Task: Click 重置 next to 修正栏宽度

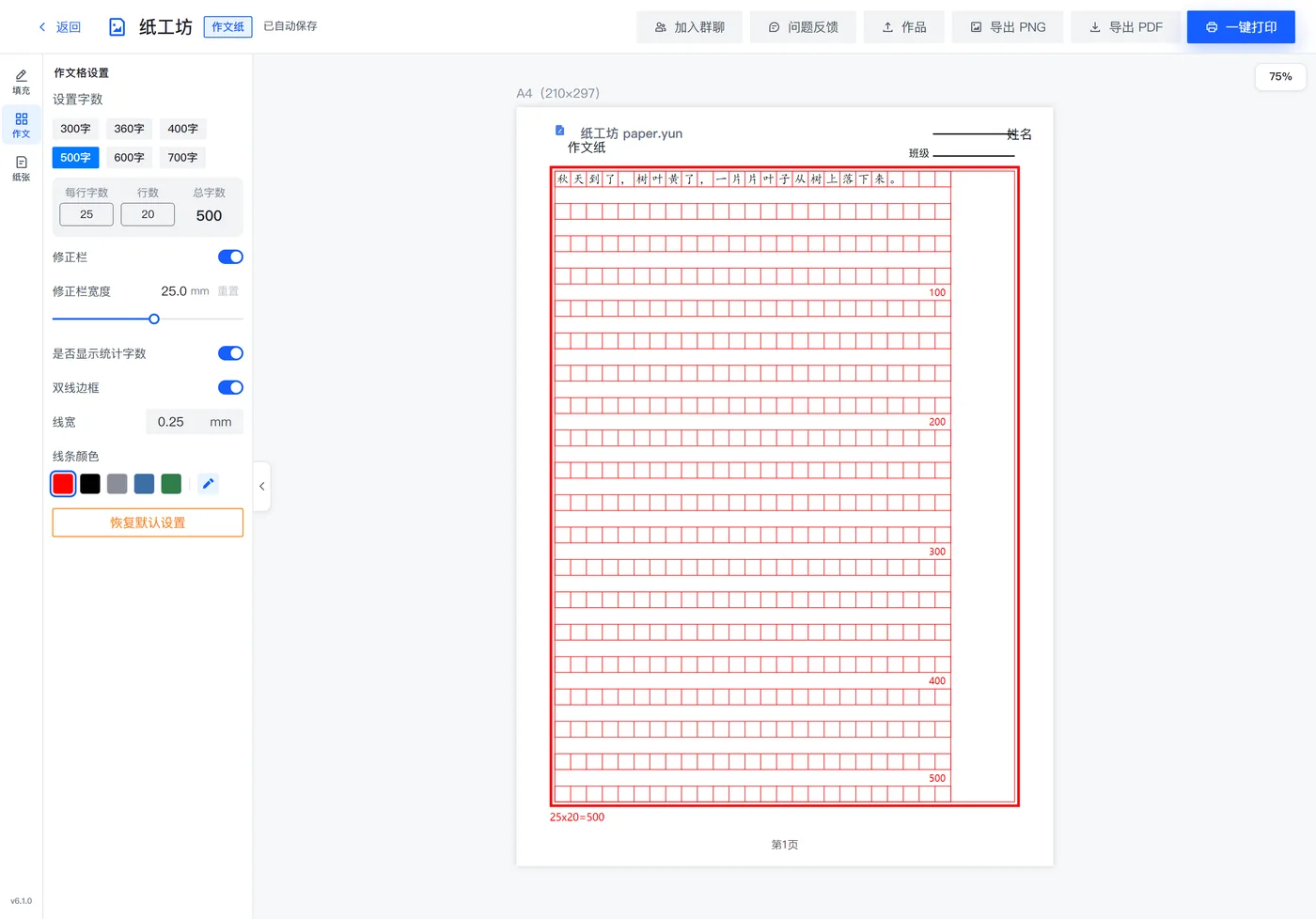Action: coord(228,291)
